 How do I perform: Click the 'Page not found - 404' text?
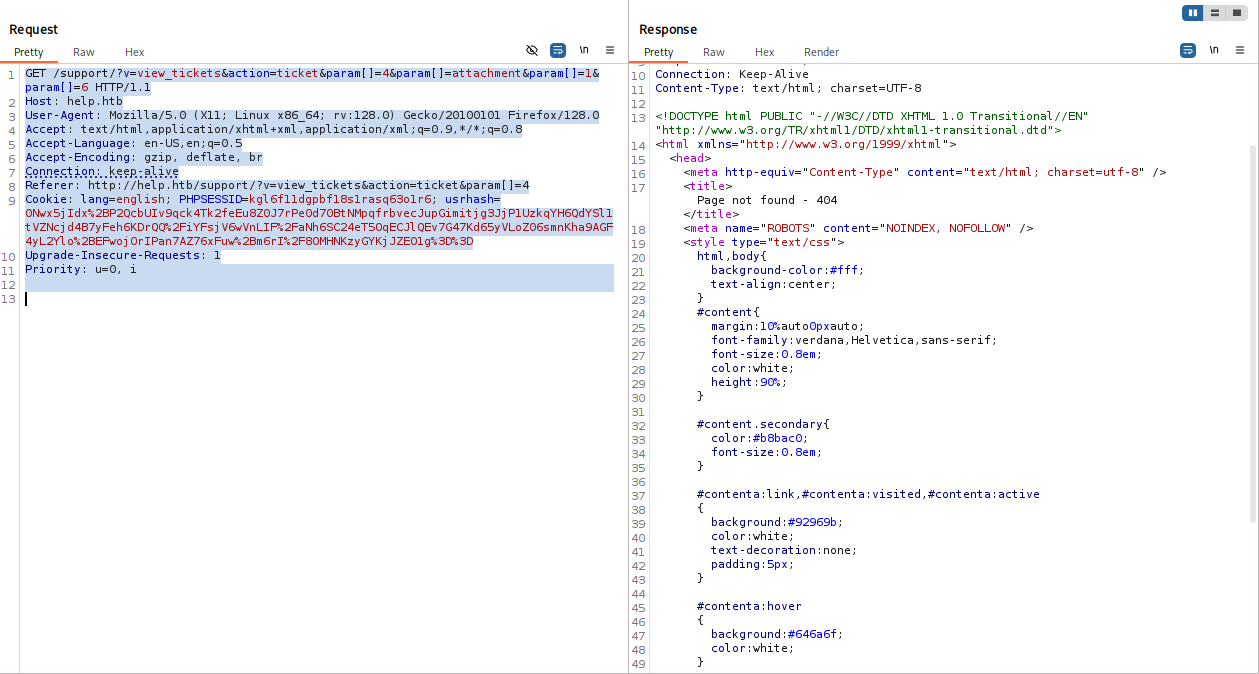[767, 200]
